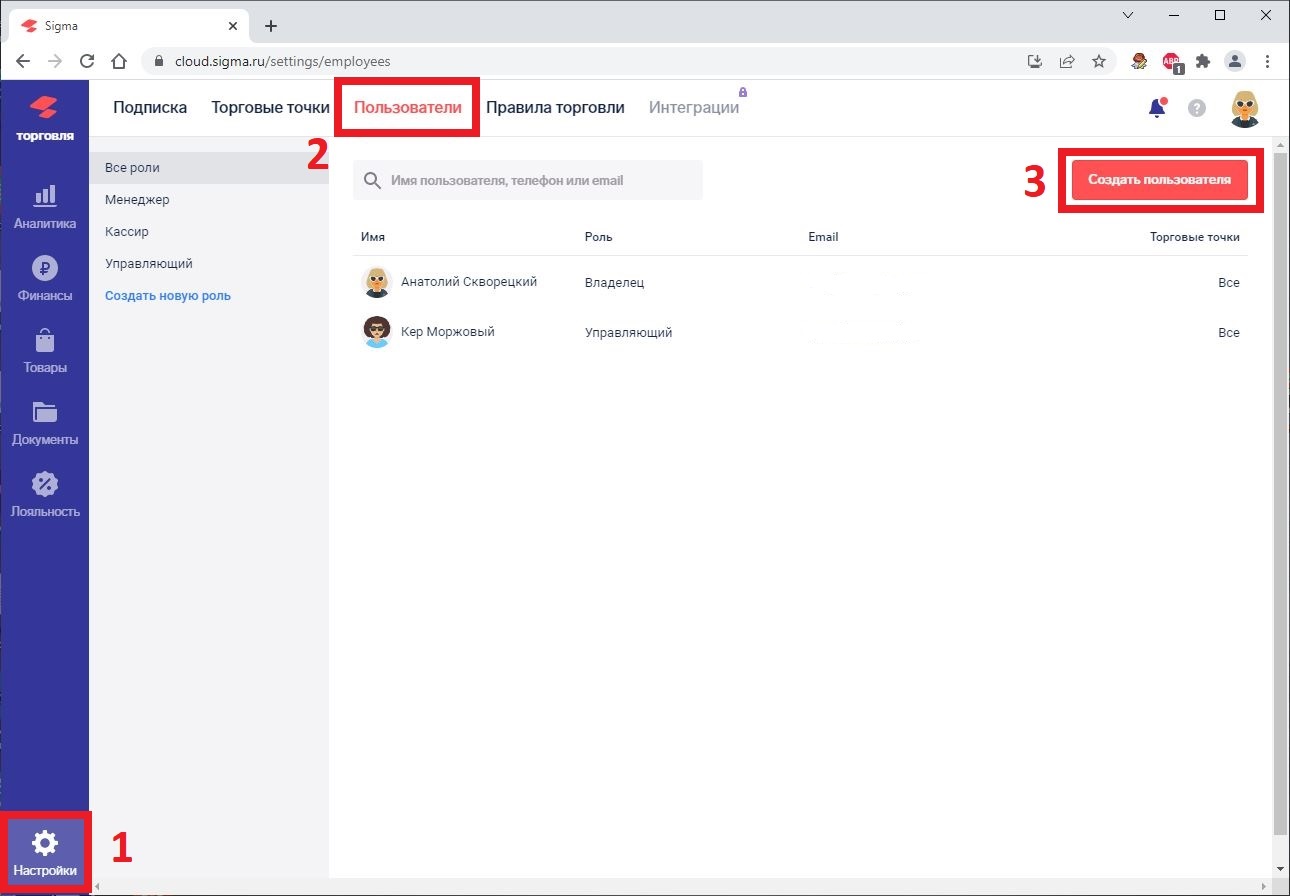Open the Аналитика section in sidebar
The width and height of the screenshot is (1290, 896).
44,206
